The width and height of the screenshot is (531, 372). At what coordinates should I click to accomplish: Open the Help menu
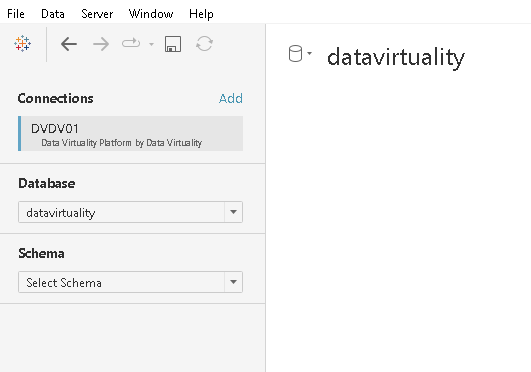[201, 14]
